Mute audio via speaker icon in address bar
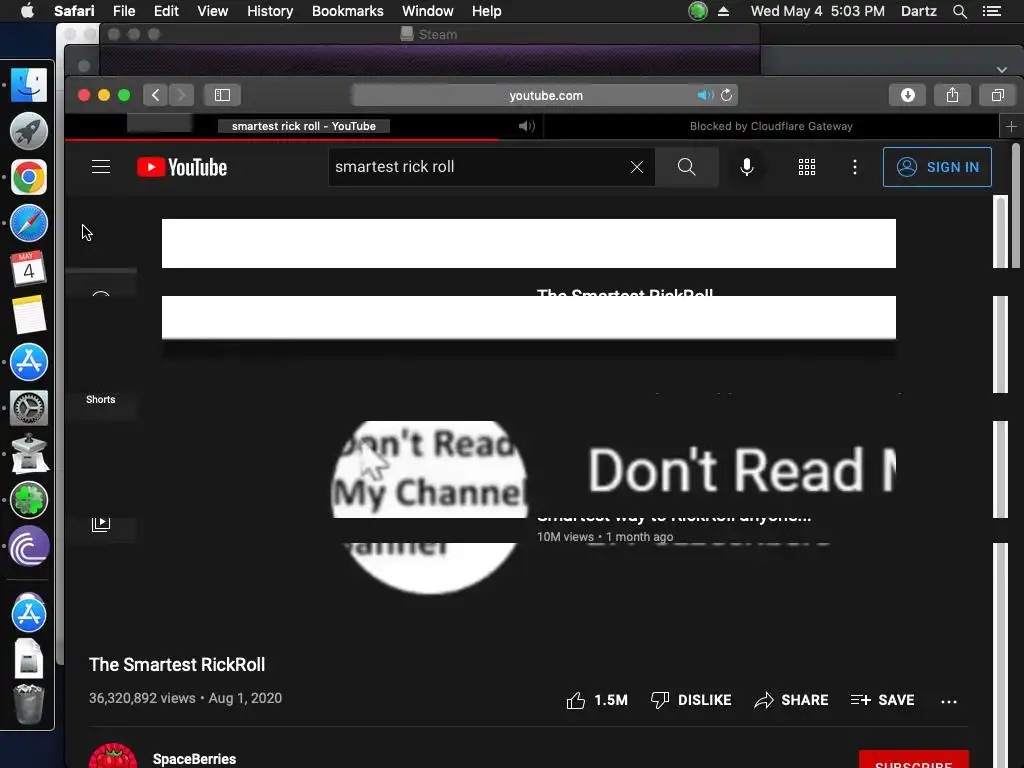This screenshot has height=768, width=1024. tap(705, 95)
